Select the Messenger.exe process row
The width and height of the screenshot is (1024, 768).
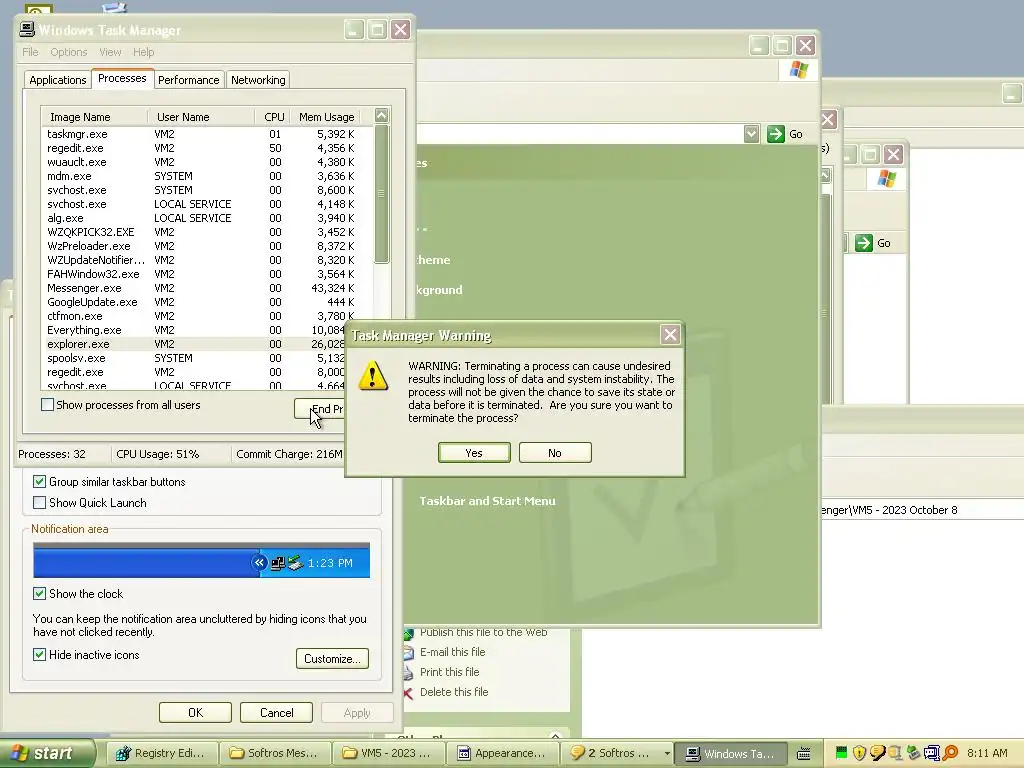(x=207, y=288)
